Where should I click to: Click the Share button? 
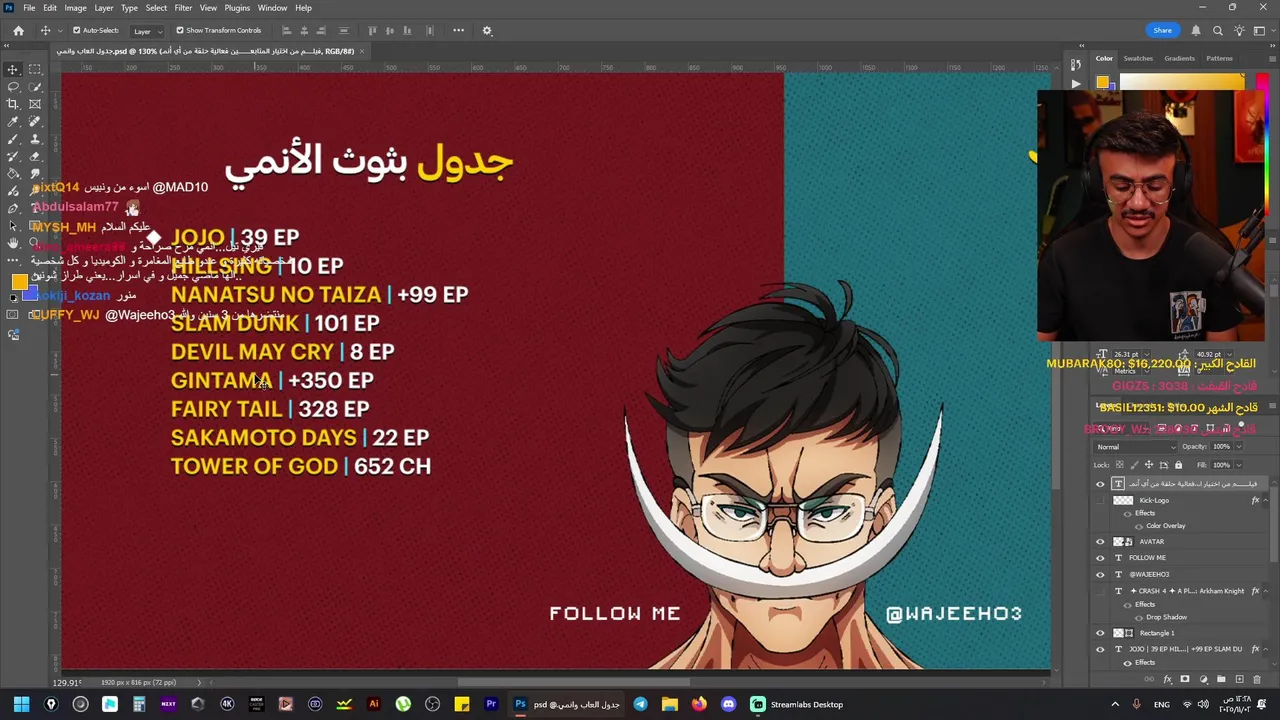[1162, 30]
